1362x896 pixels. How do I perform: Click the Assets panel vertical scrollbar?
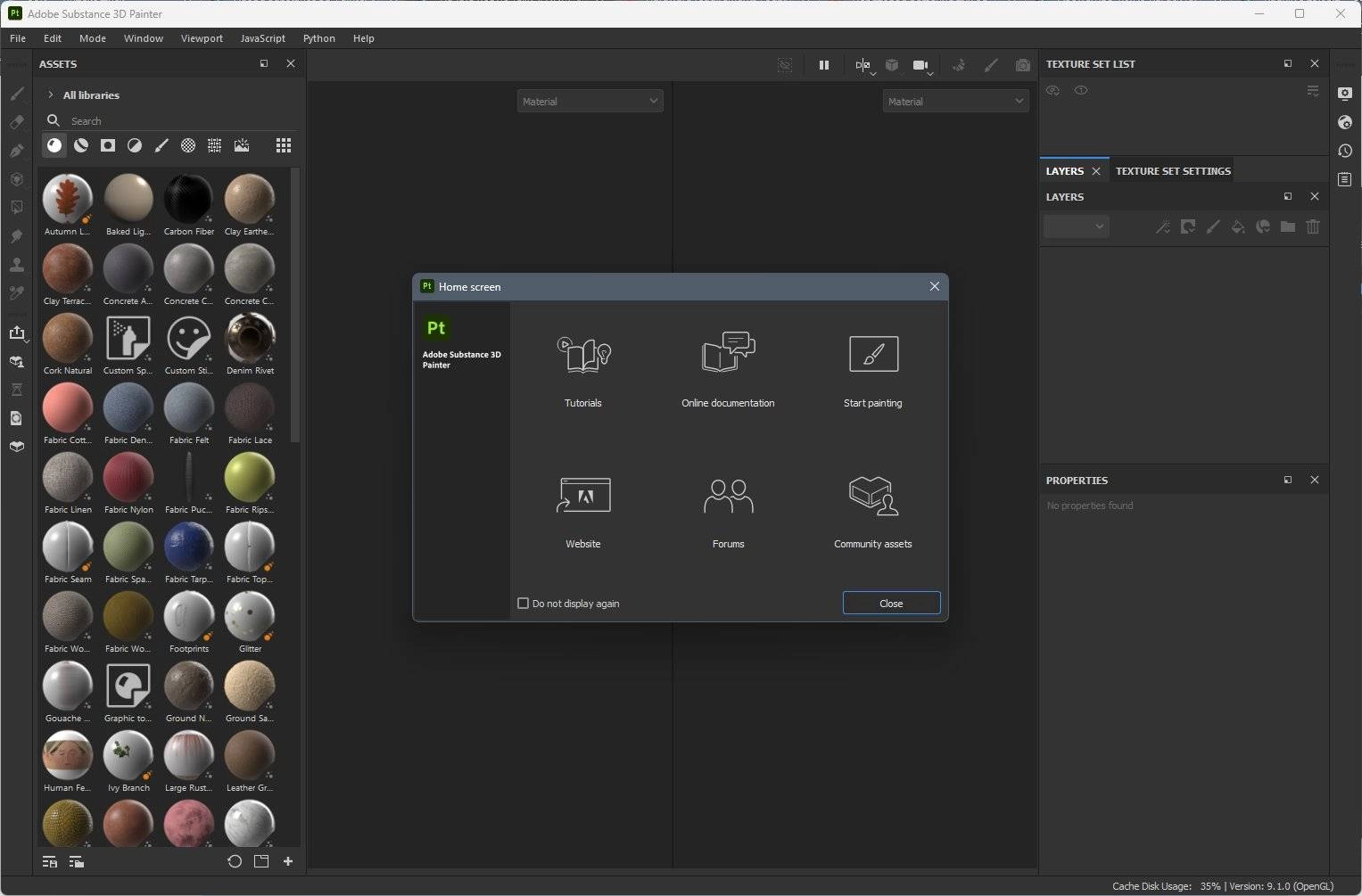(x=295, y=305)
